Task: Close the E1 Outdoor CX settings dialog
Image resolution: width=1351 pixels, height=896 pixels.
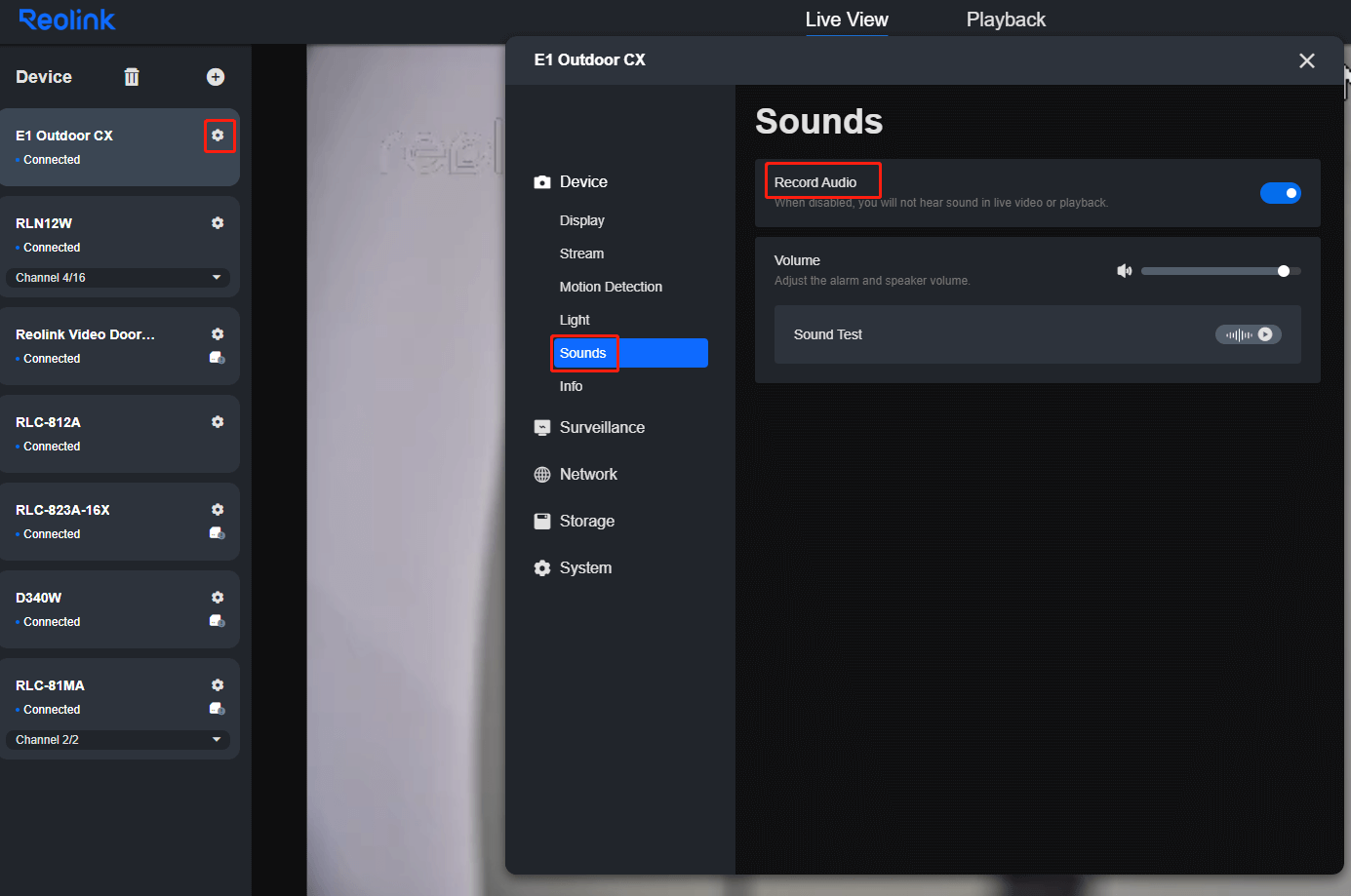Action: click(x=1307, y=60)
